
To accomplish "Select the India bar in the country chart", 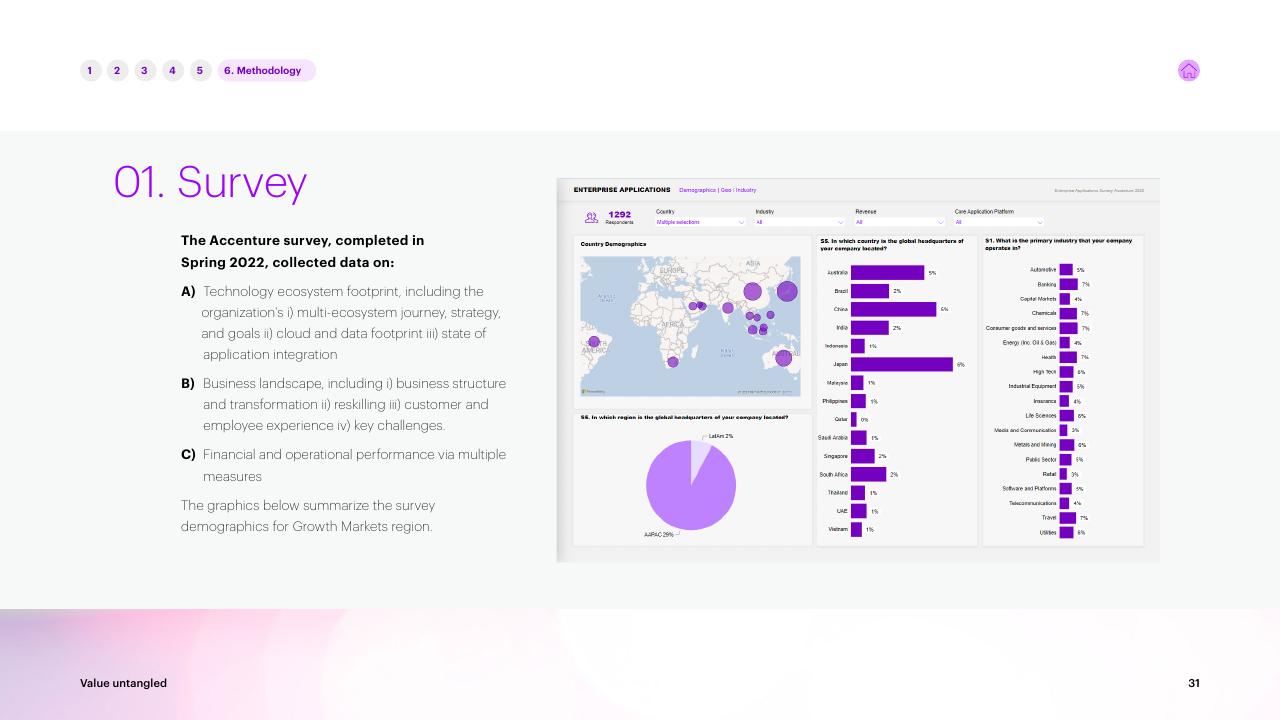I will [x=870, y=328].
